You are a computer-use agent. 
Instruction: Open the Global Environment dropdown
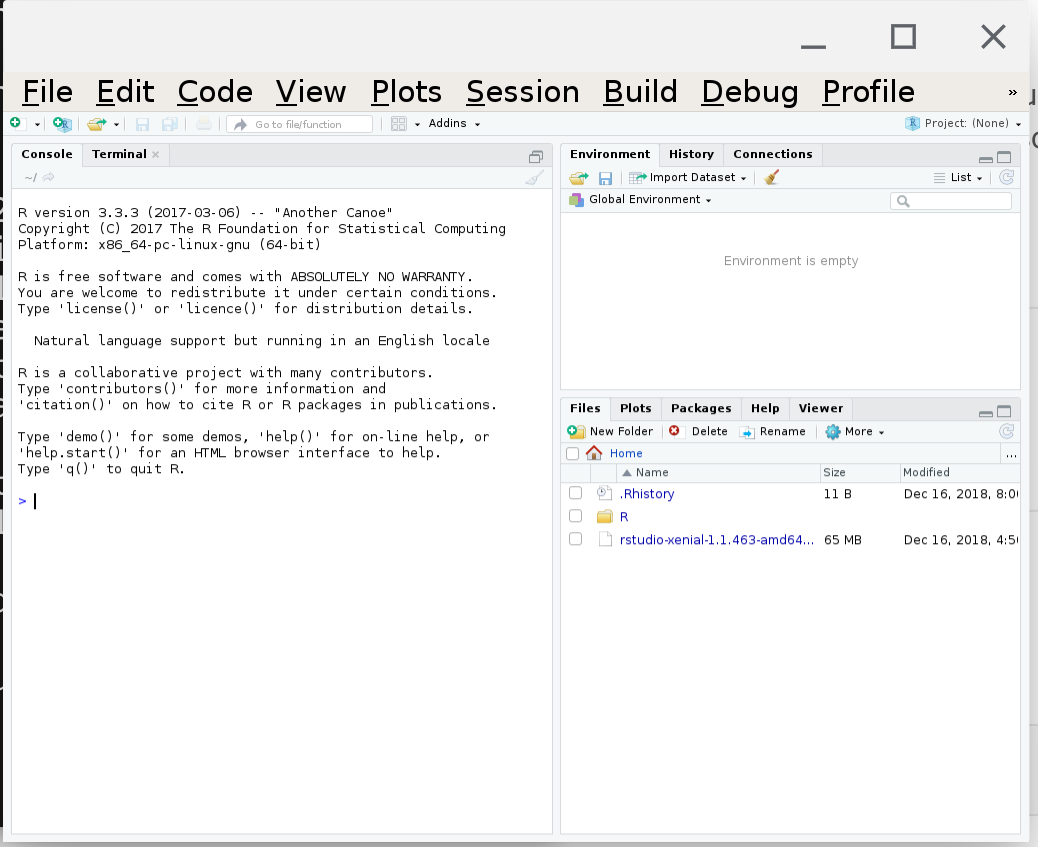point(640,199)
